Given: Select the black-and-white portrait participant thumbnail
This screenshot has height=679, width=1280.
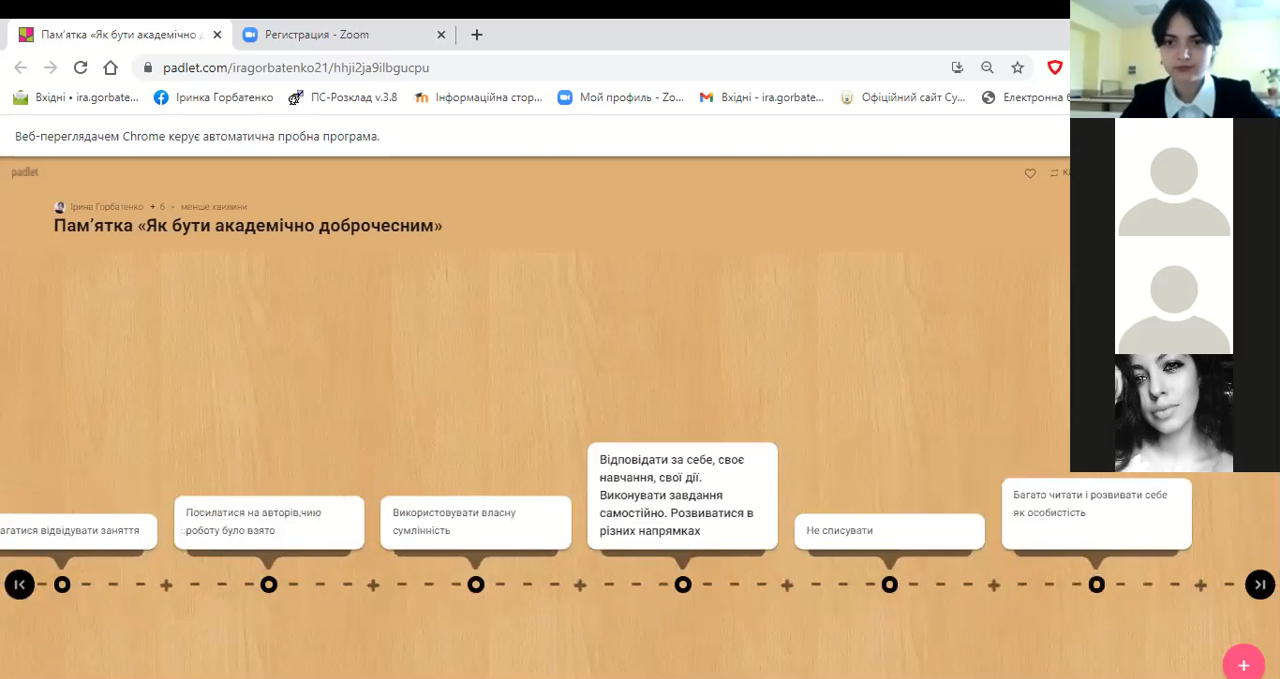Looking at the screenshot, I should pos(1173,412).
